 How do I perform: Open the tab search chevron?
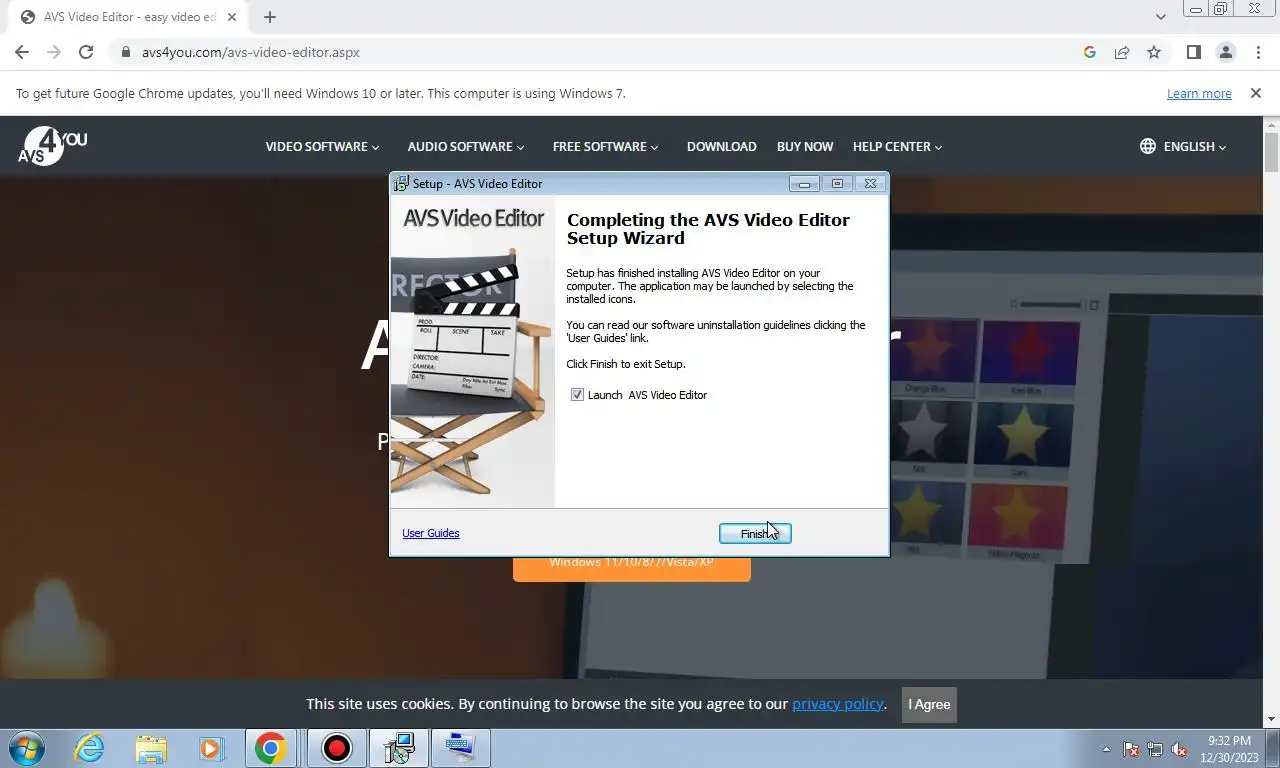(x=1161, y=17)
